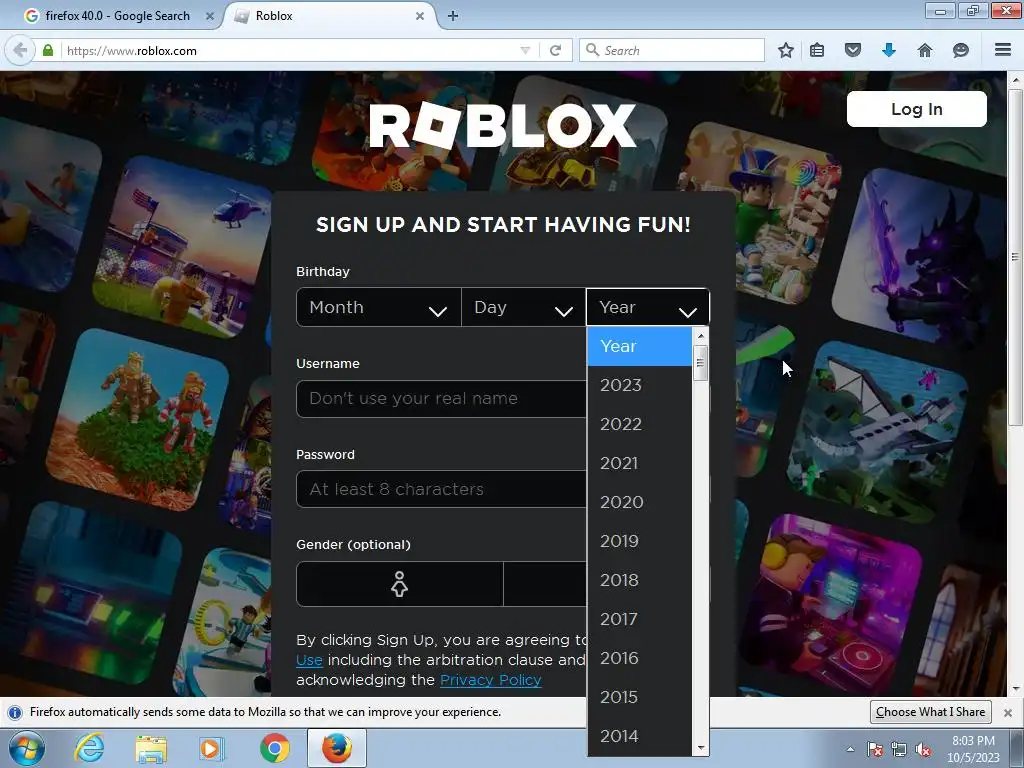
Task: Choose 2017 from the year list
Action: (x=639, y=619)
